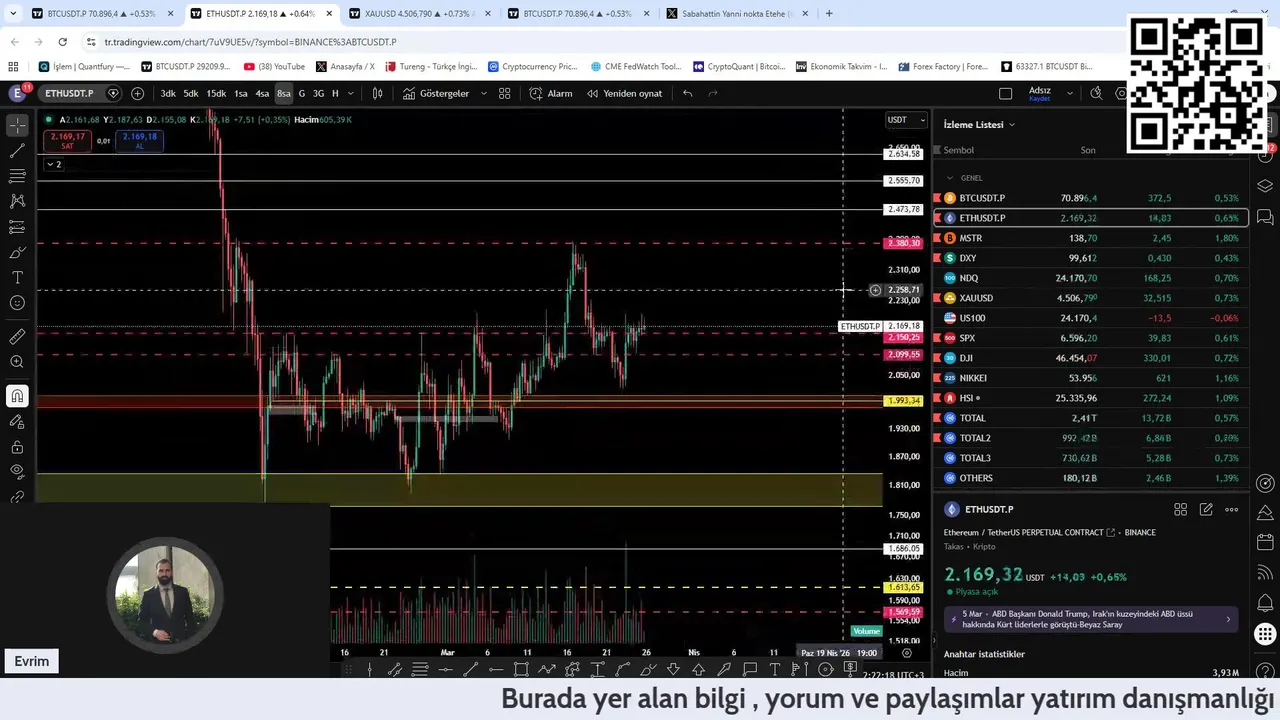Screen dimensions: 1280x720
Task: Open the Fibonacci retracement tools
Action: [17, 176]
